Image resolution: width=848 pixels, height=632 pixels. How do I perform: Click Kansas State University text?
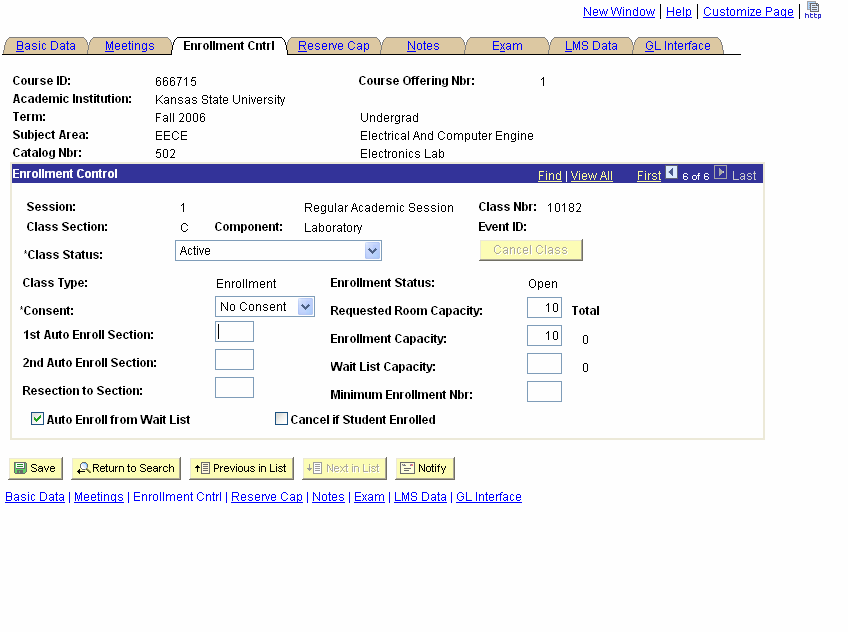[x=220, y=99]
